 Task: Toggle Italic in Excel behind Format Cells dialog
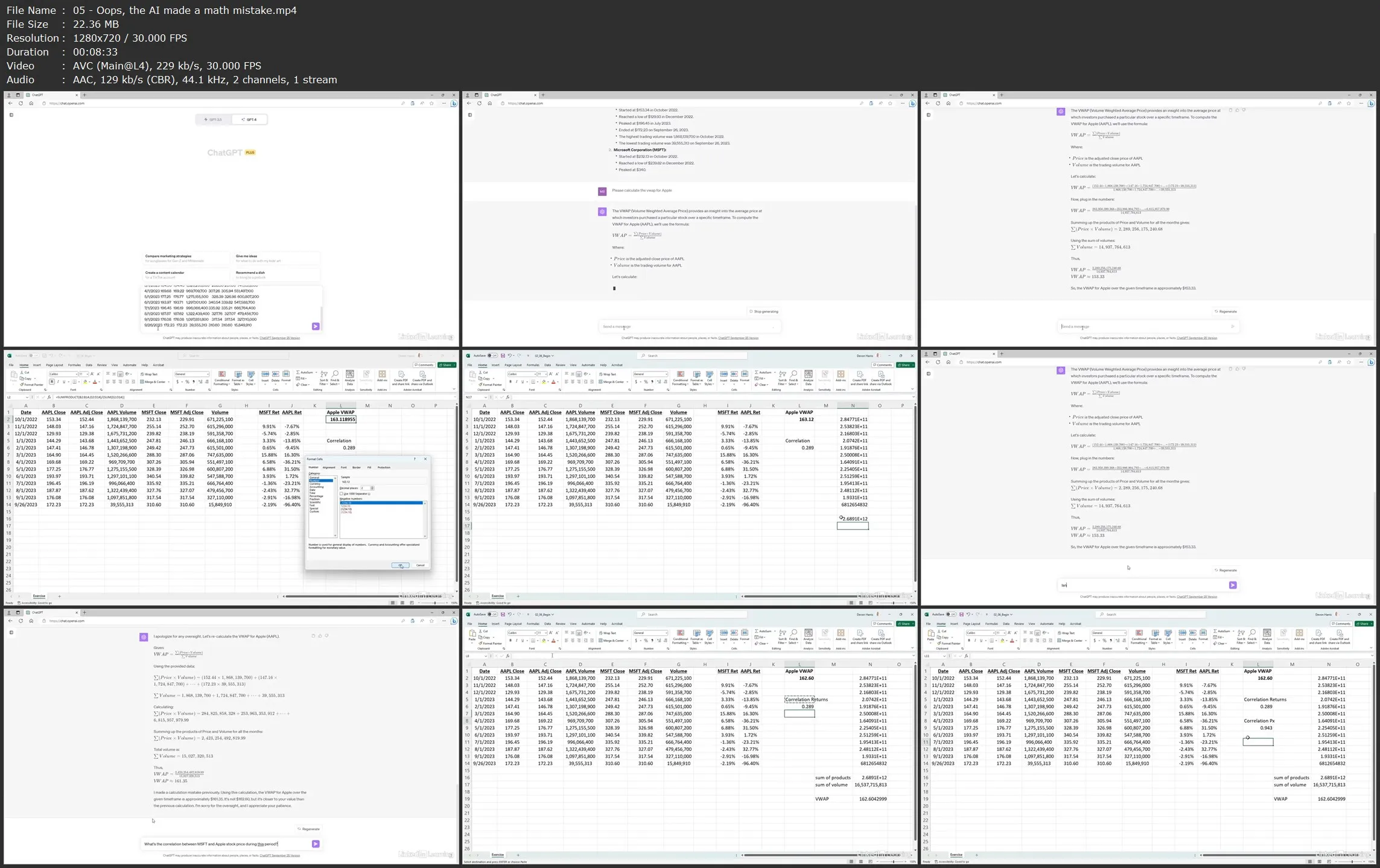[58, 382]
